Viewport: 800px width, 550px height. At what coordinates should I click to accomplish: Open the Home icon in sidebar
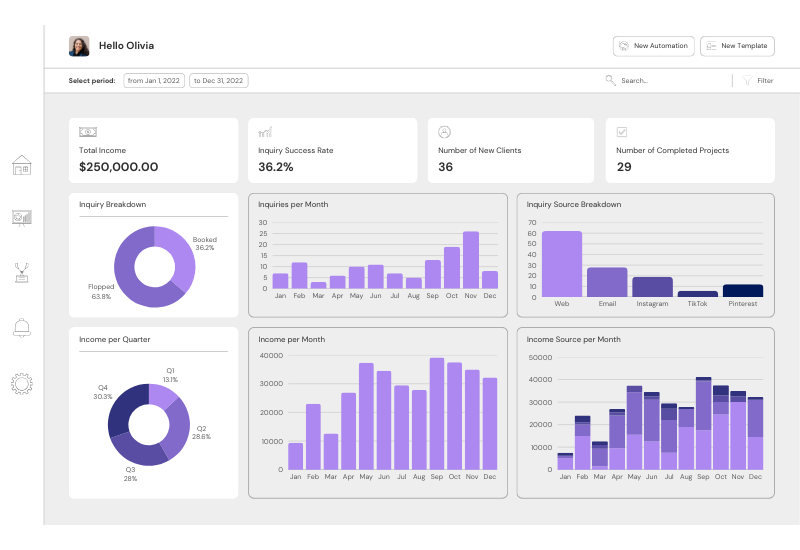[22, 165]
